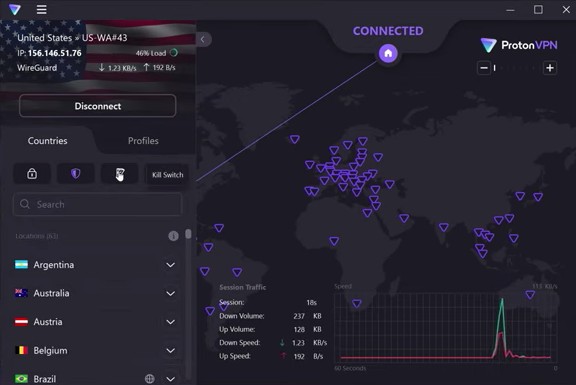Click the server load indicator circle

click(174, 53)
